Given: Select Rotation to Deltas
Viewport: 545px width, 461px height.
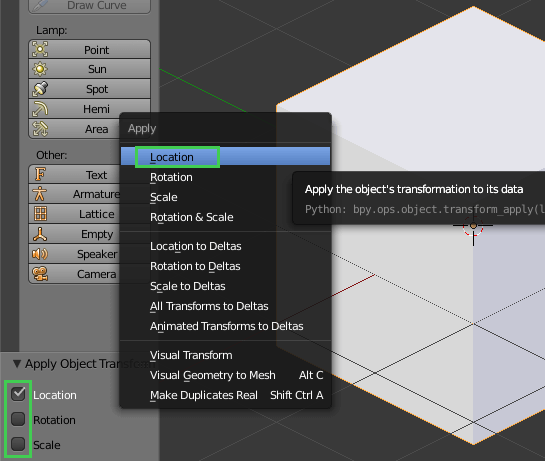Looking at the screenshot, I should tap(225, 266).
